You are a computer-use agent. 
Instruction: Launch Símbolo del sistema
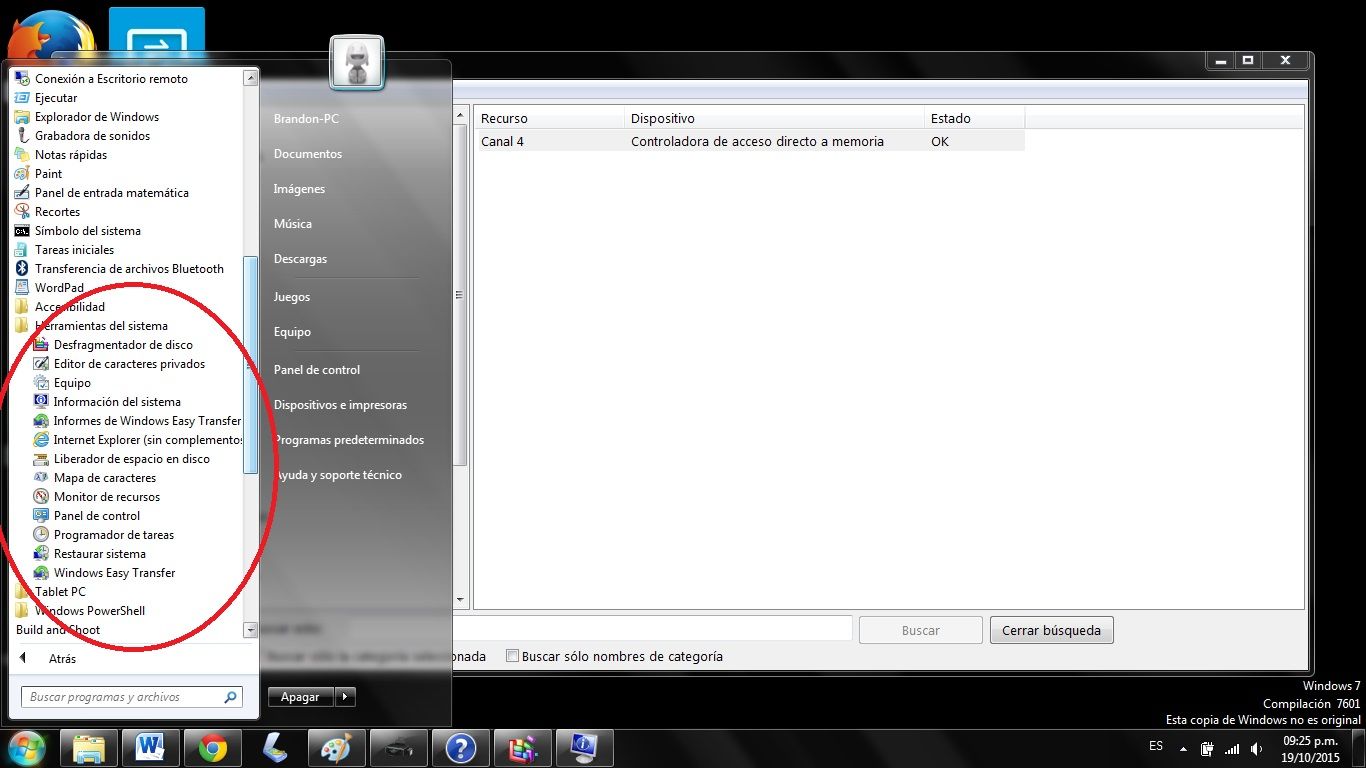point(88,231)
